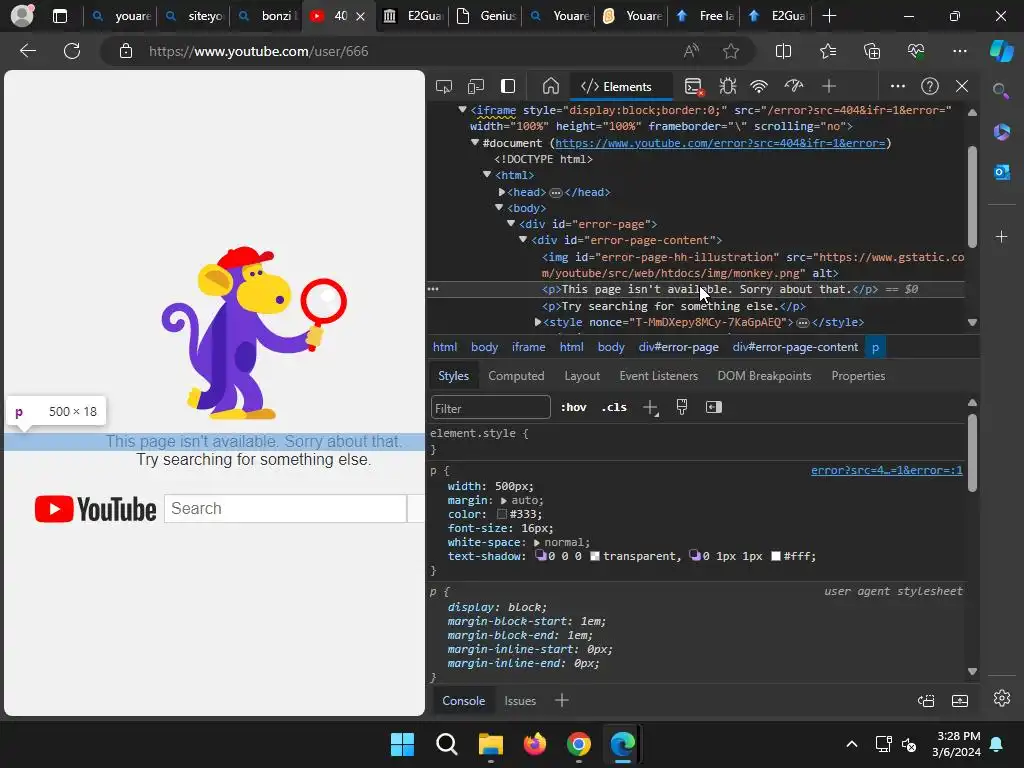Close the DevTools panel

pyautogui.click(x=962, y=86)
